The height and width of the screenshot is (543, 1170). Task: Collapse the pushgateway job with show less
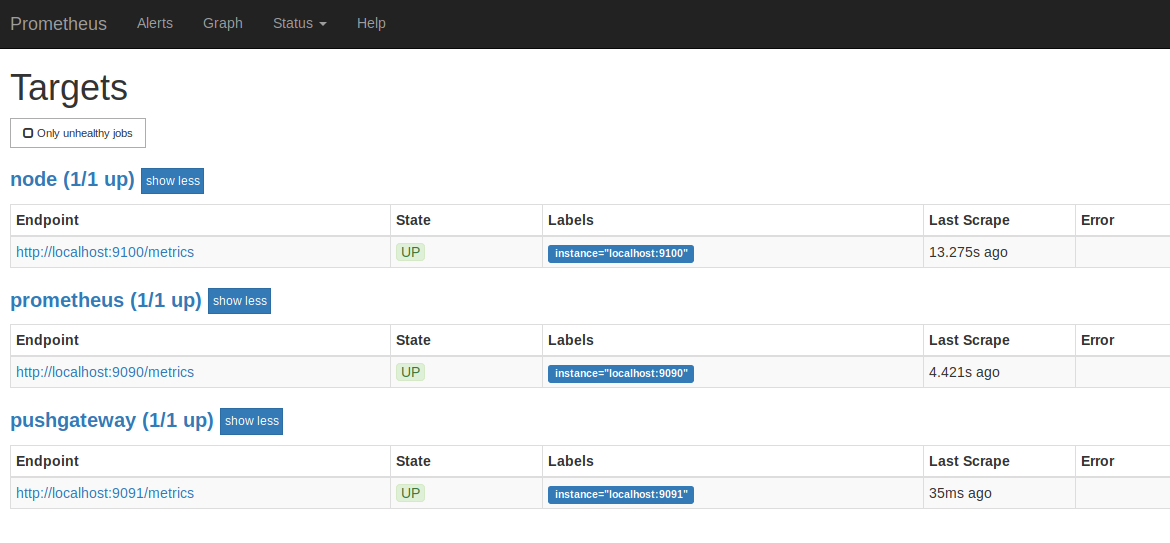(251, 421)
